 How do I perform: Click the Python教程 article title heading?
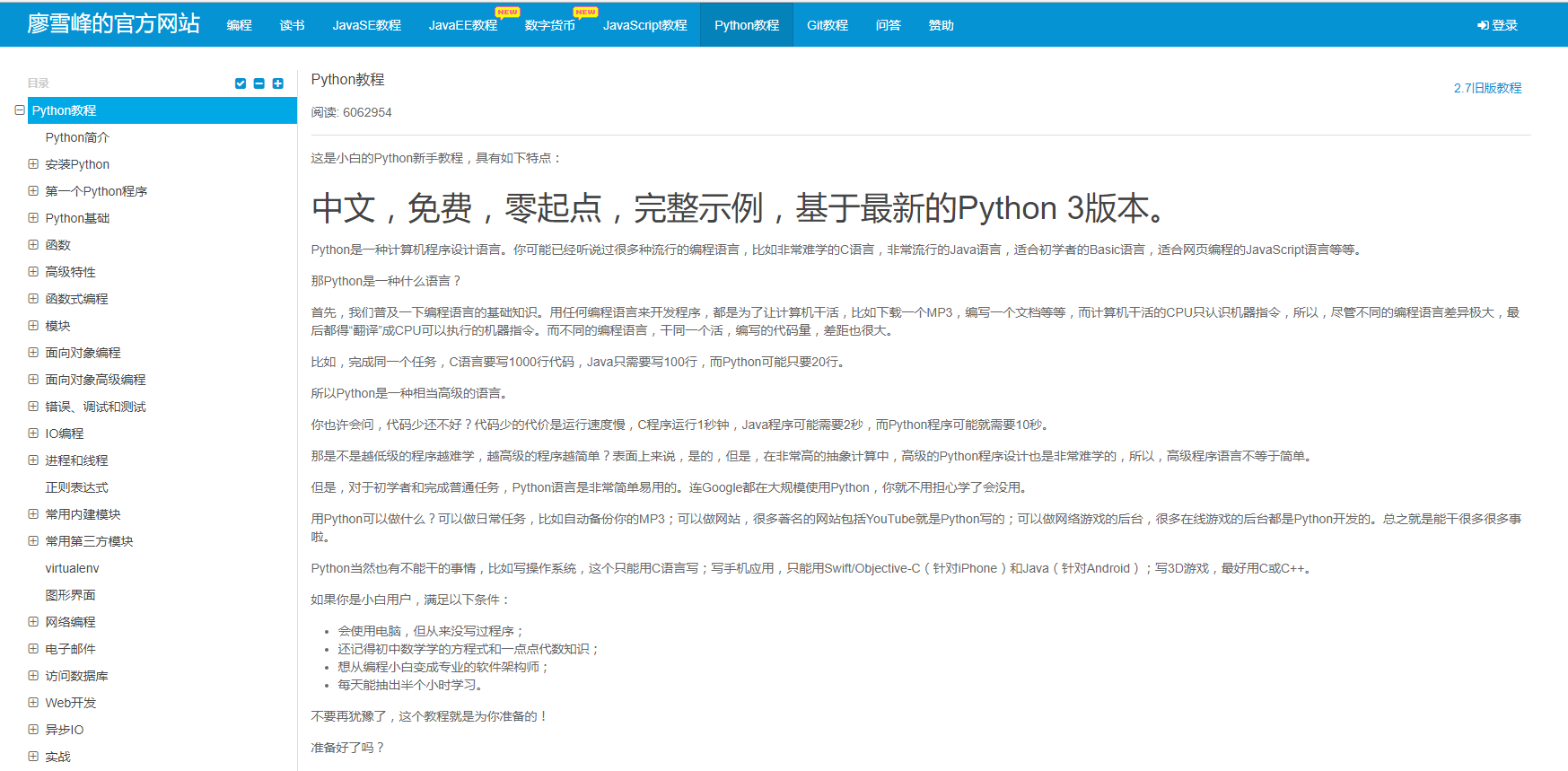click(x=347, y=80)
